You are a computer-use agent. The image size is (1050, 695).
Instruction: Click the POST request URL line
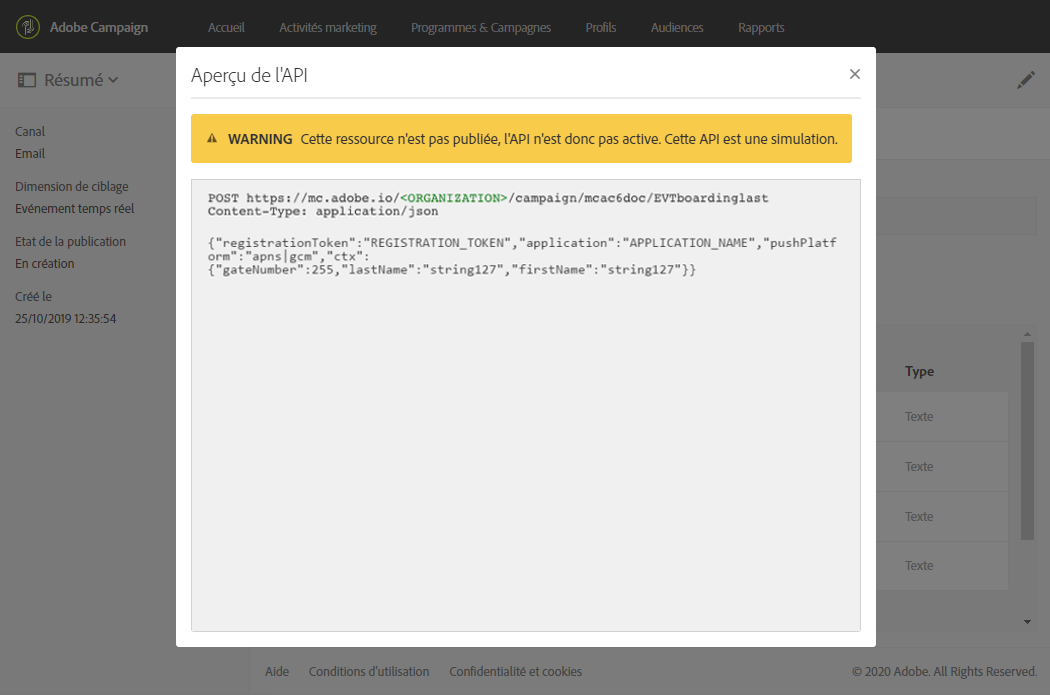point(488,198)
